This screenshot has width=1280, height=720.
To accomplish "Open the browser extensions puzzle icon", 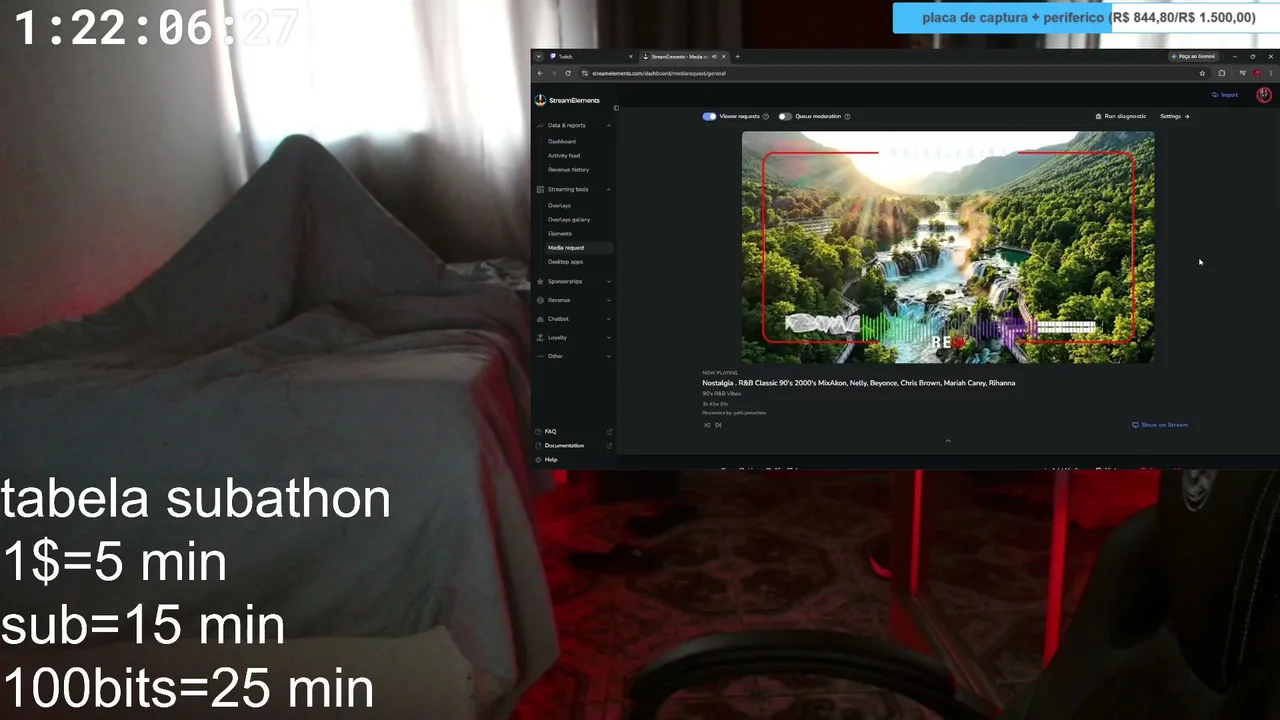I will point(1221,73).
